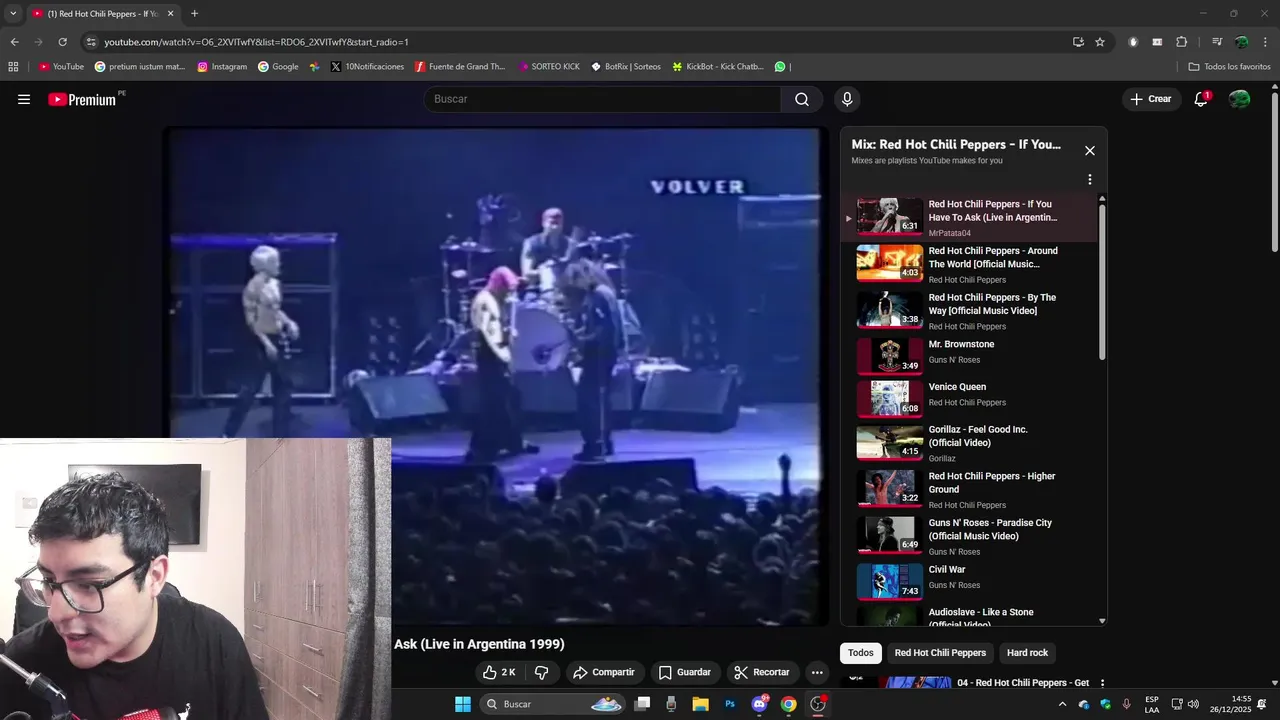Screen dimensions: 1280x720
Task: Open Photoshop from the taskbar
Action: 730,704
